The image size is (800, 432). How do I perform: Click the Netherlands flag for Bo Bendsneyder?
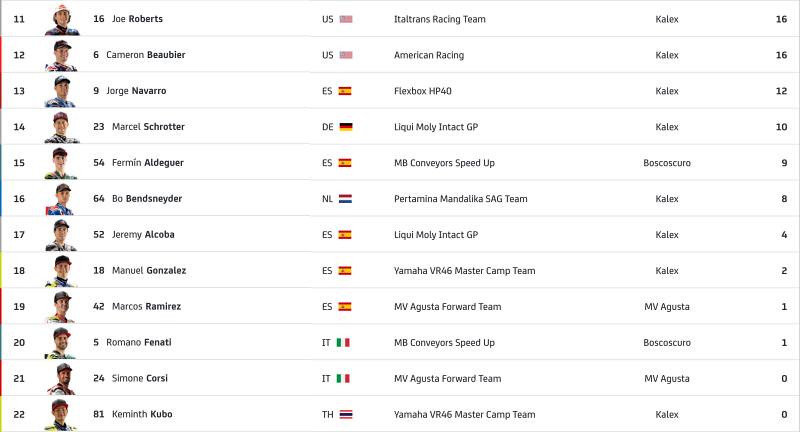(345, 199)
